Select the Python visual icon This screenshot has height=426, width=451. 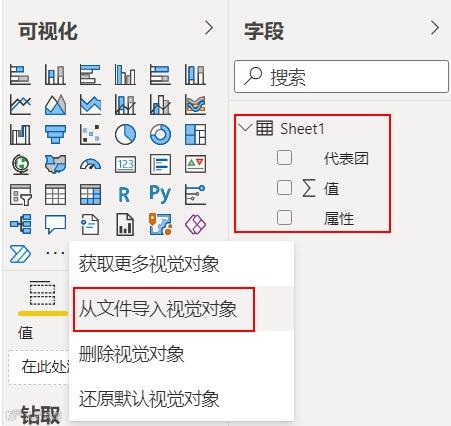[160, 194]
